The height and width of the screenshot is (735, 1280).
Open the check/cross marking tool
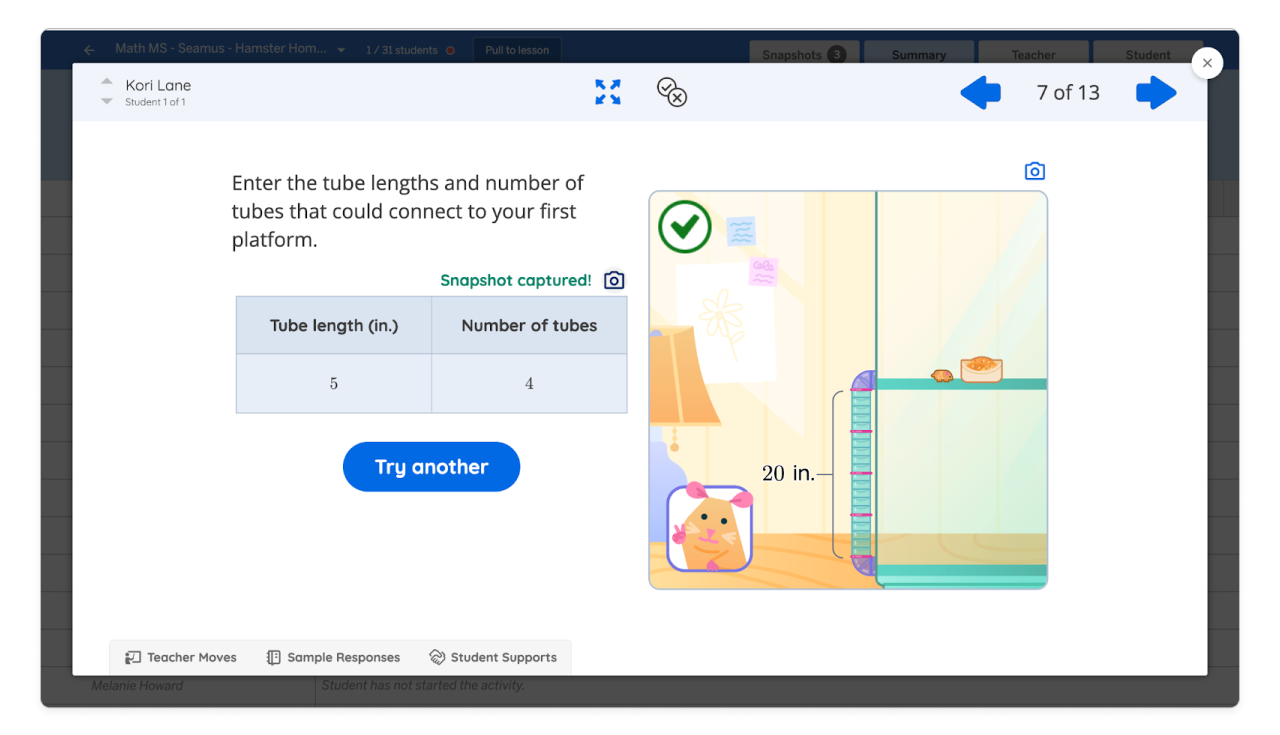(x=671, y=92)
